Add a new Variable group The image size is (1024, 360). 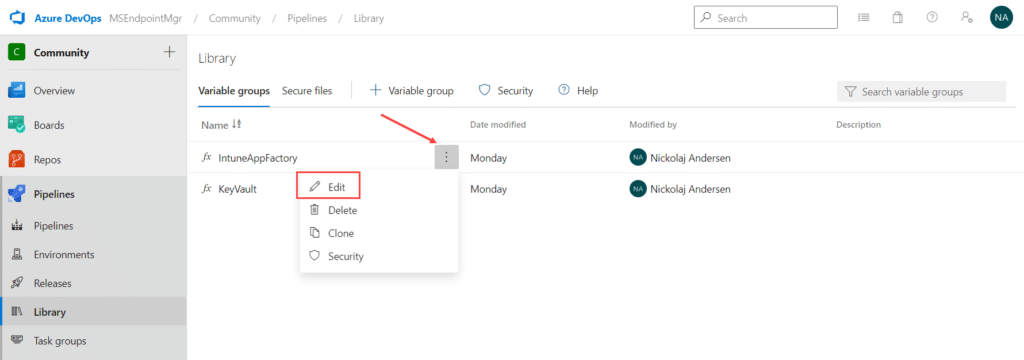pyautogui.click(x=412, y=91)
